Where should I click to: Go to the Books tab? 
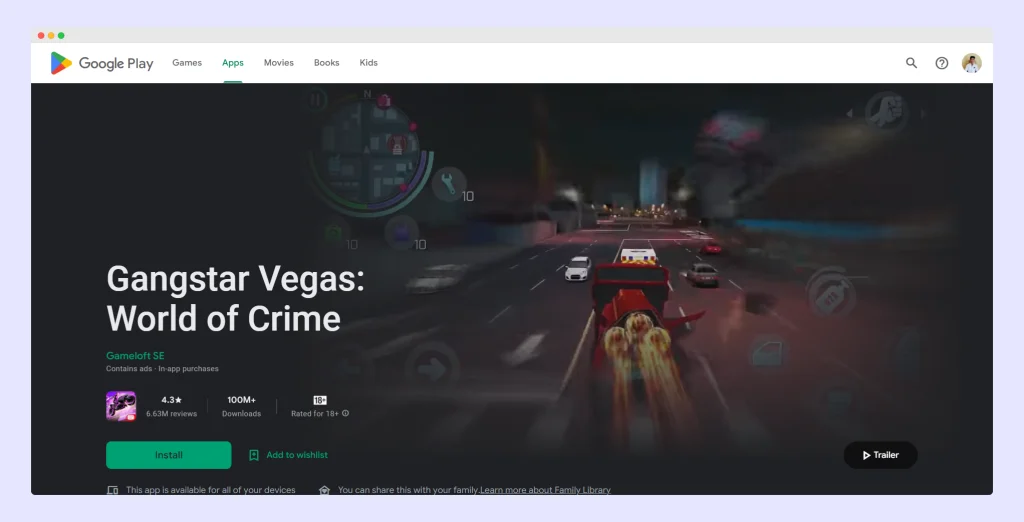pos(327,63)
